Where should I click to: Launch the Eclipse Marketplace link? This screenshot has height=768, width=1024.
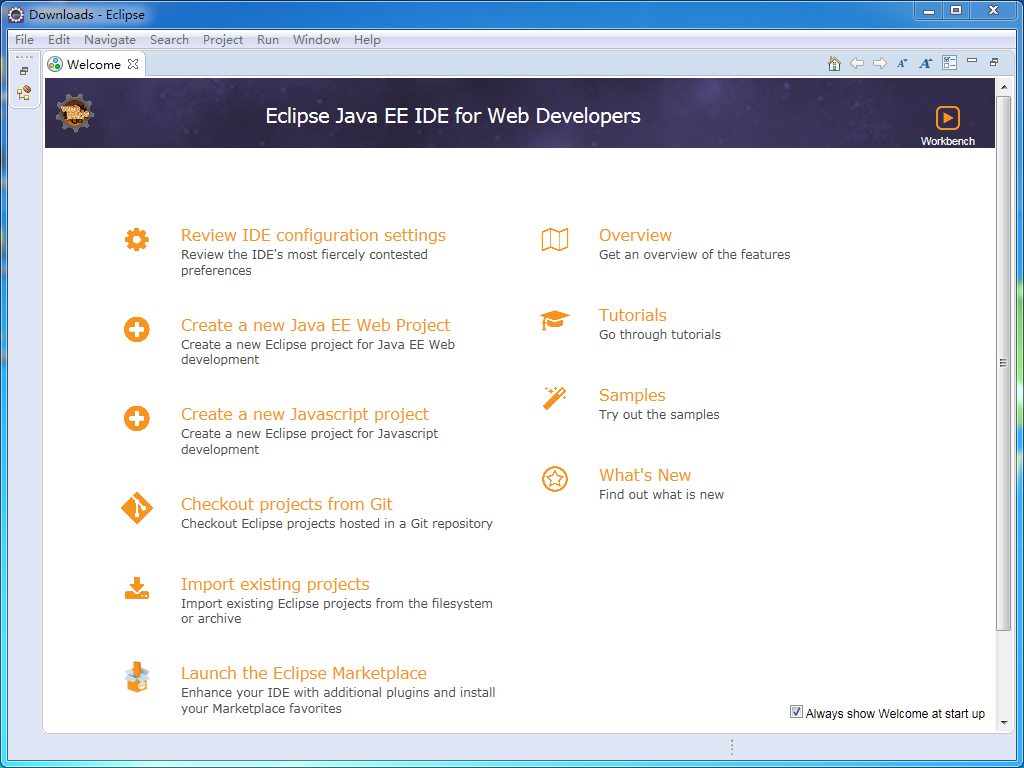[304, 673]
